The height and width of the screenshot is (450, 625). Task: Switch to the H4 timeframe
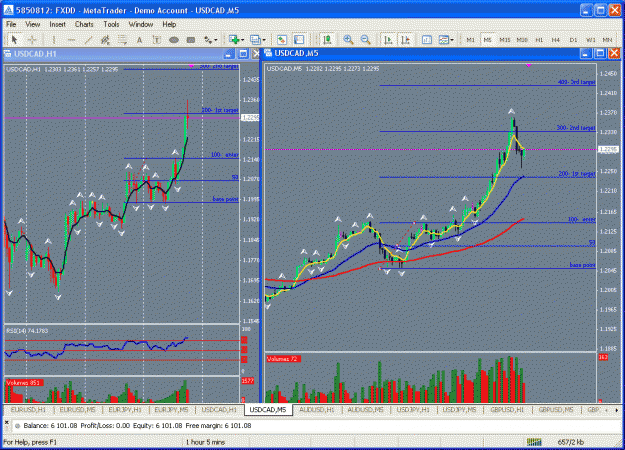coord(556,40)
